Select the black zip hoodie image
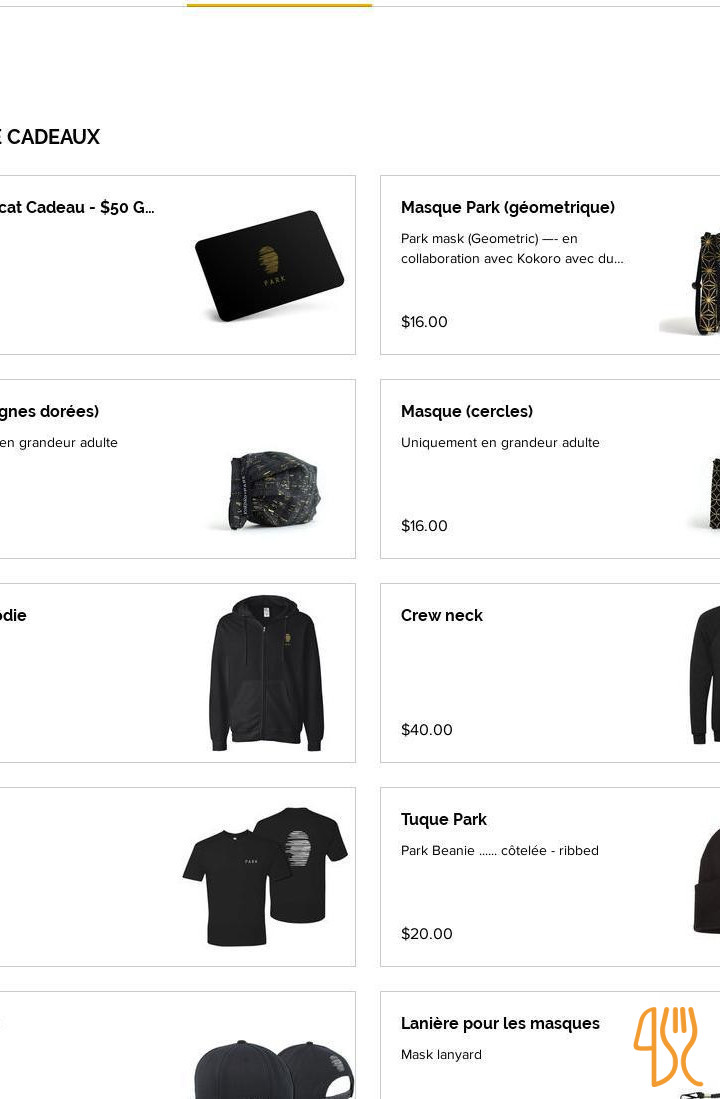720x1099 pixels. tap(266, 672)
